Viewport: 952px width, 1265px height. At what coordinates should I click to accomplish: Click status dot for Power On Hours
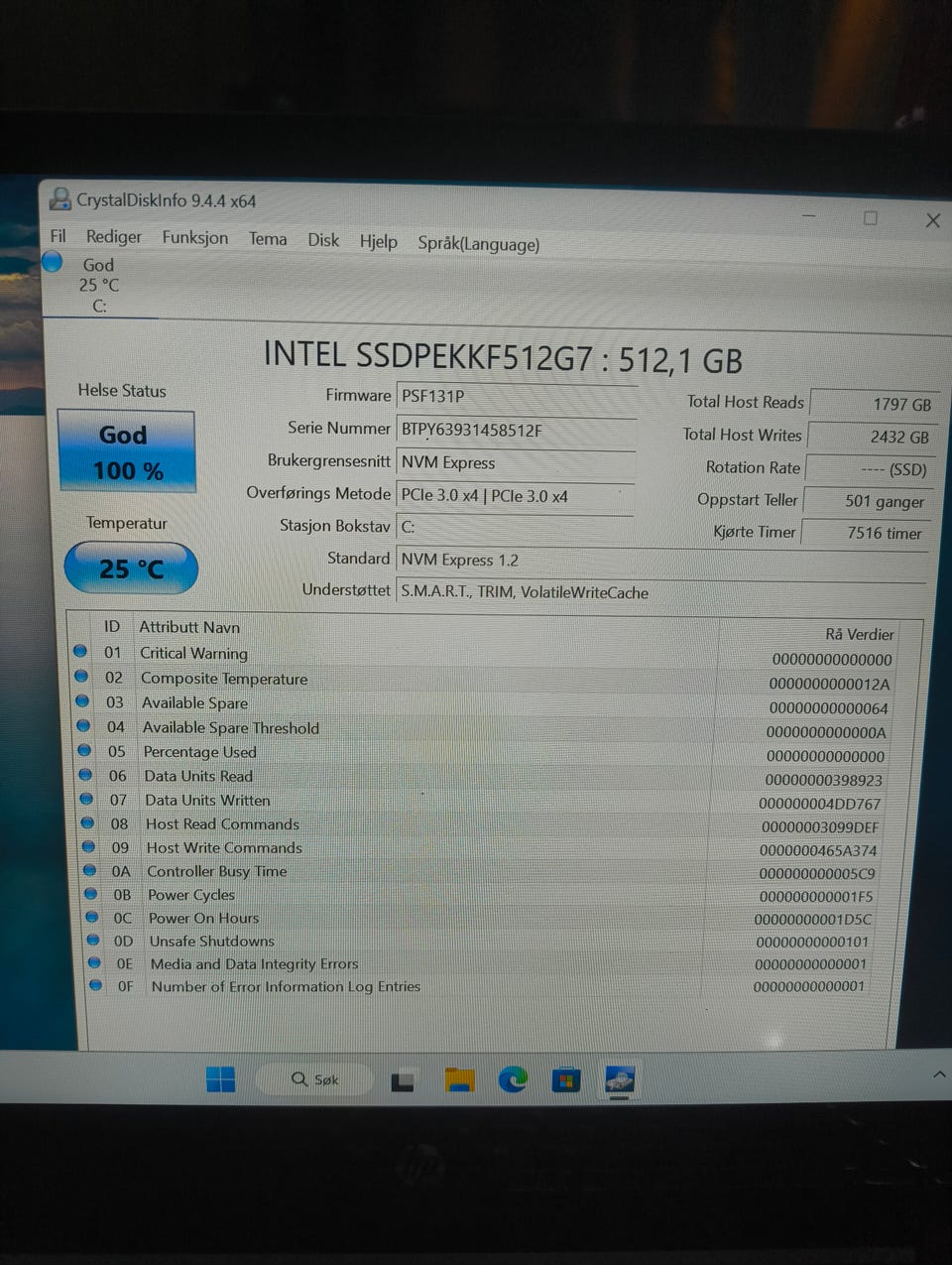coord(91,917)
